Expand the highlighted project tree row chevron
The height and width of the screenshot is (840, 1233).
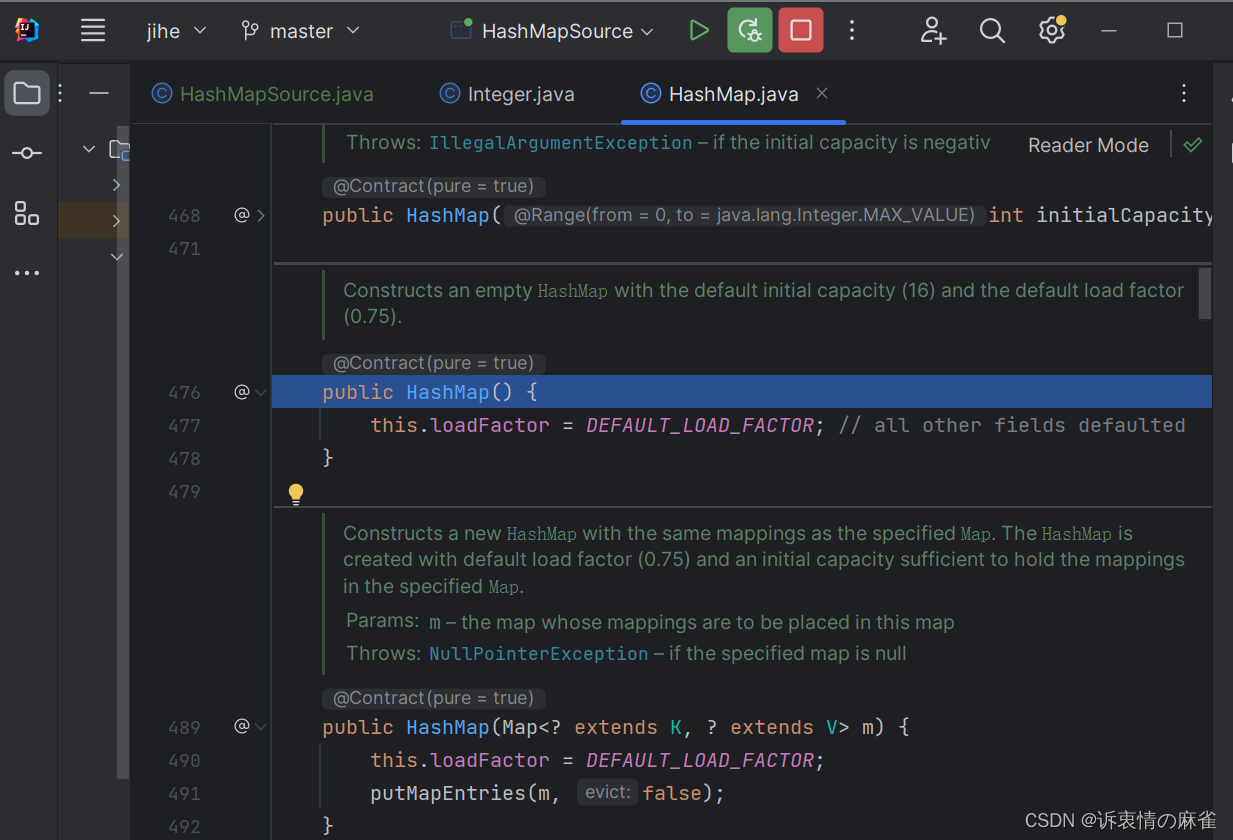tap(116, 220)
